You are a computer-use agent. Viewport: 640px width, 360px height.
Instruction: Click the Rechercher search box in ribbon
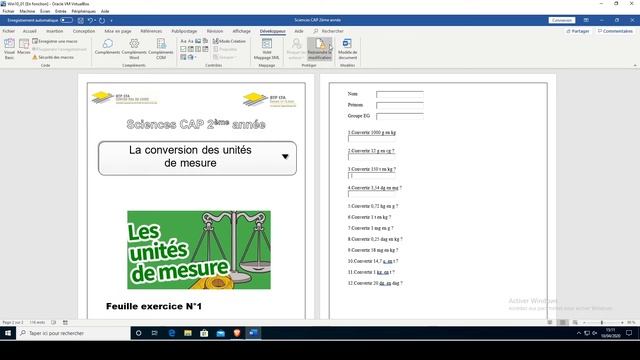[329, 31]
